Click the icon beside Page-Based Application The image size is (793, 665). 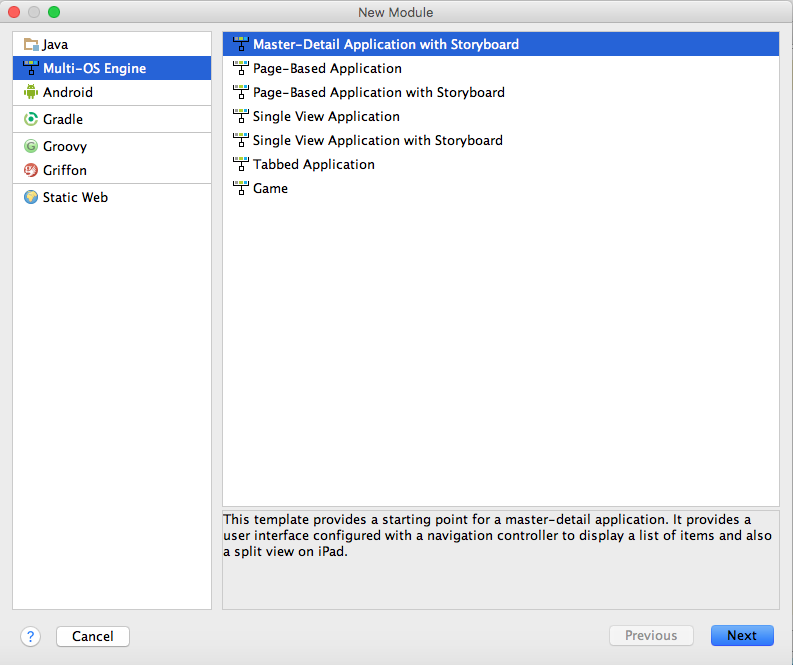[241, 68]
